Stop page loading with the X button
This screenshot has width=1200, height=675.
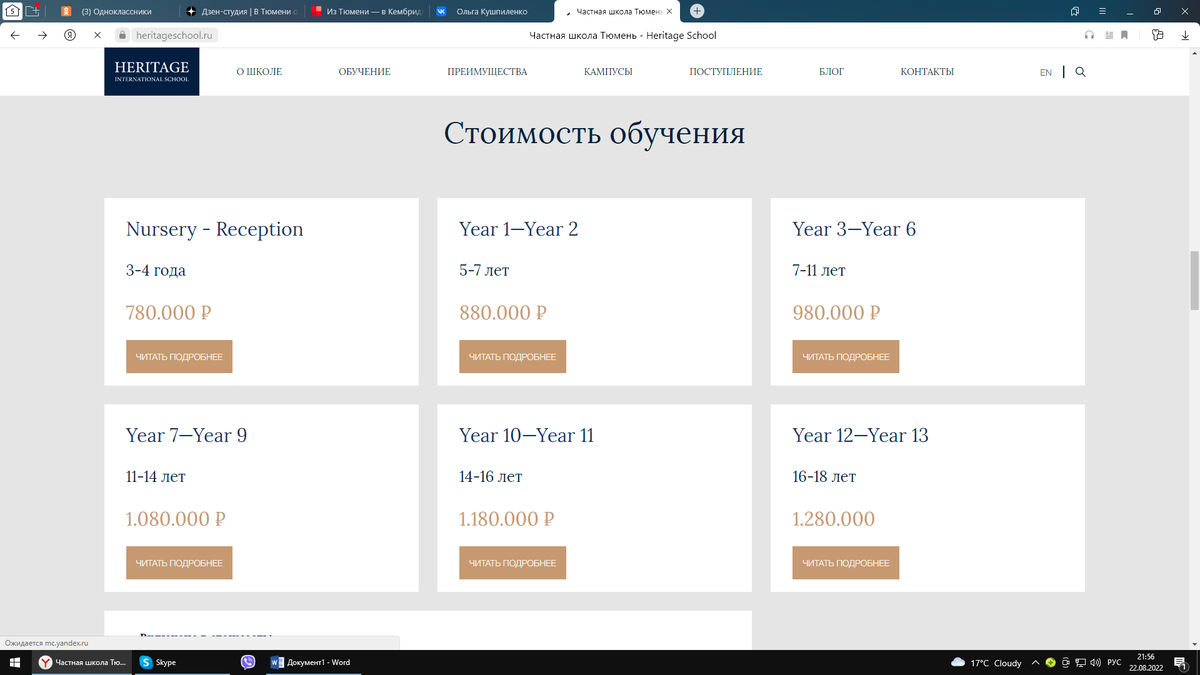pos(97,35)
